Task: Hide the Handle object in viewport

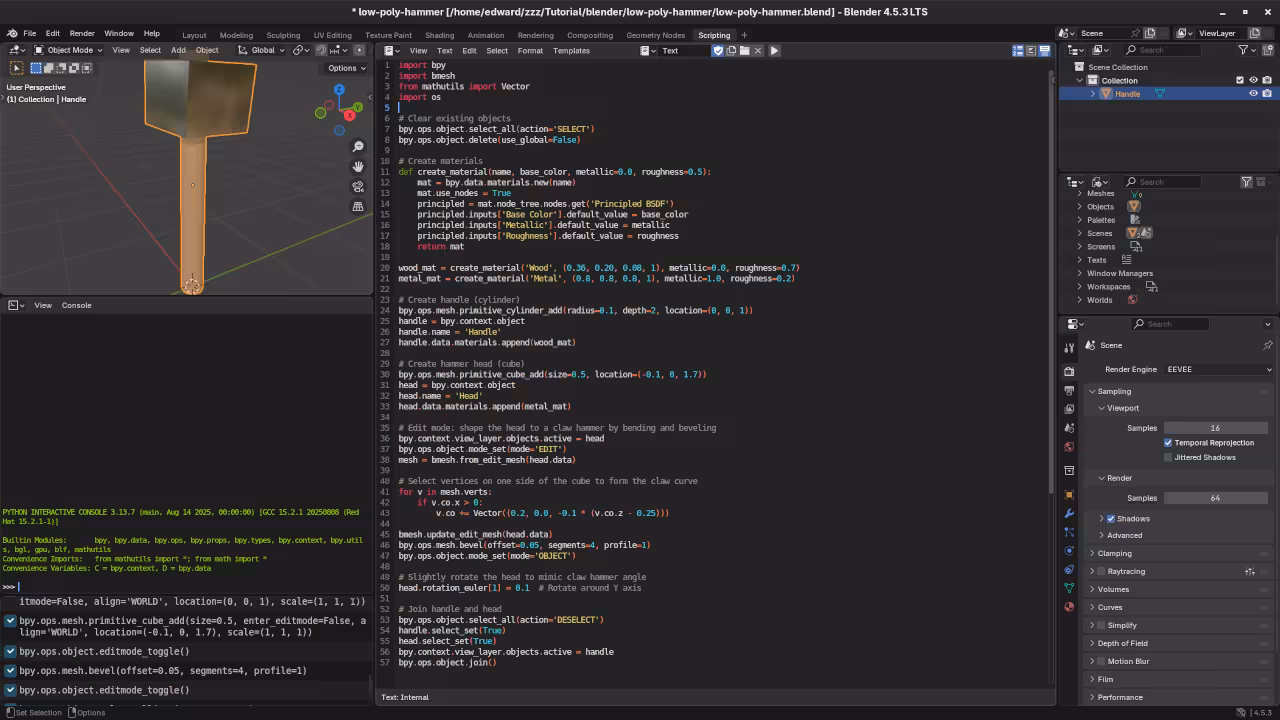Action: (1253, 94)
